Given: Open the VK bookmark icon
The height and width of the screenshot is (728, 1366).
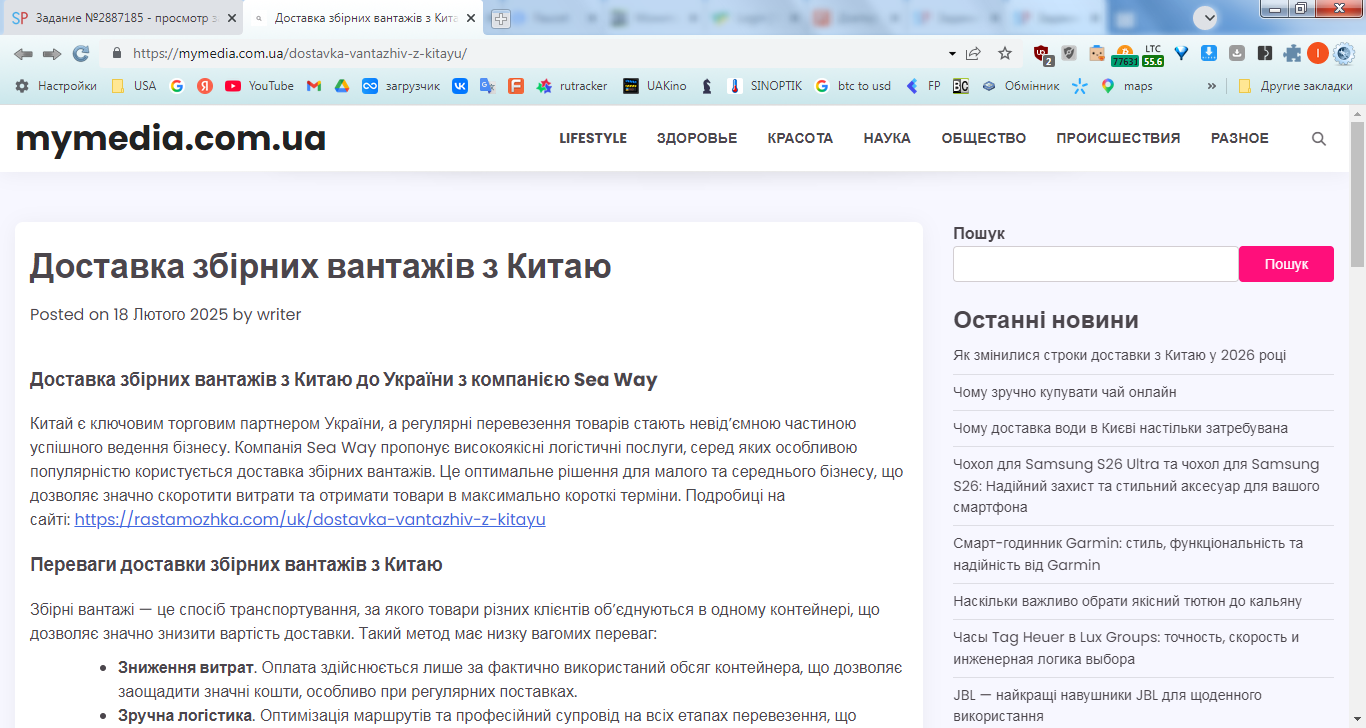Looking at the screenshot, I should (460, 86).
